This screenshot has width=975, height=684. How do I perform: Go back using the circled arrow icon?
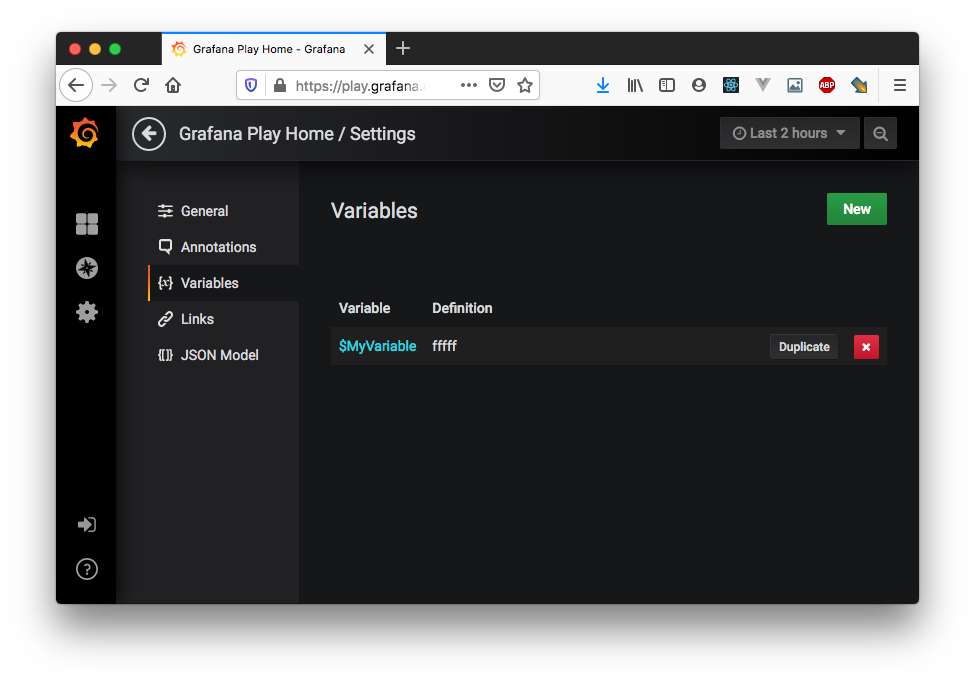point(149,134)
